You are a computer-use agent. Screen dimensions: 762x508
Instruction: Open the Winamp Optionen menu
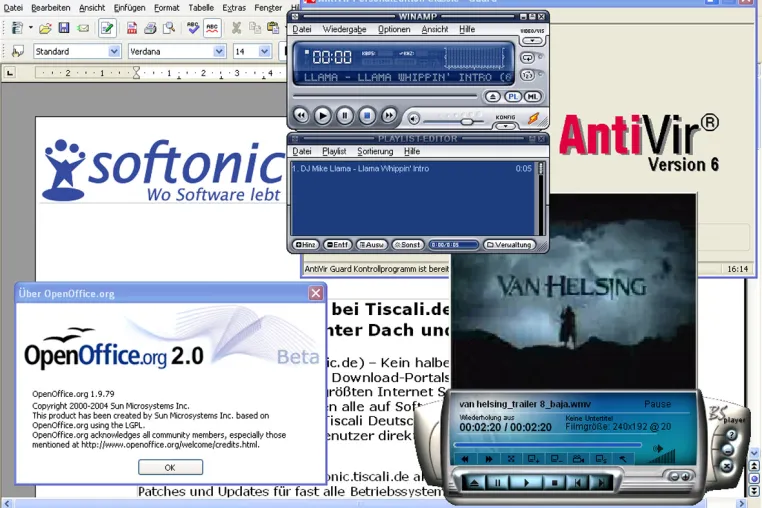[394, 29]
